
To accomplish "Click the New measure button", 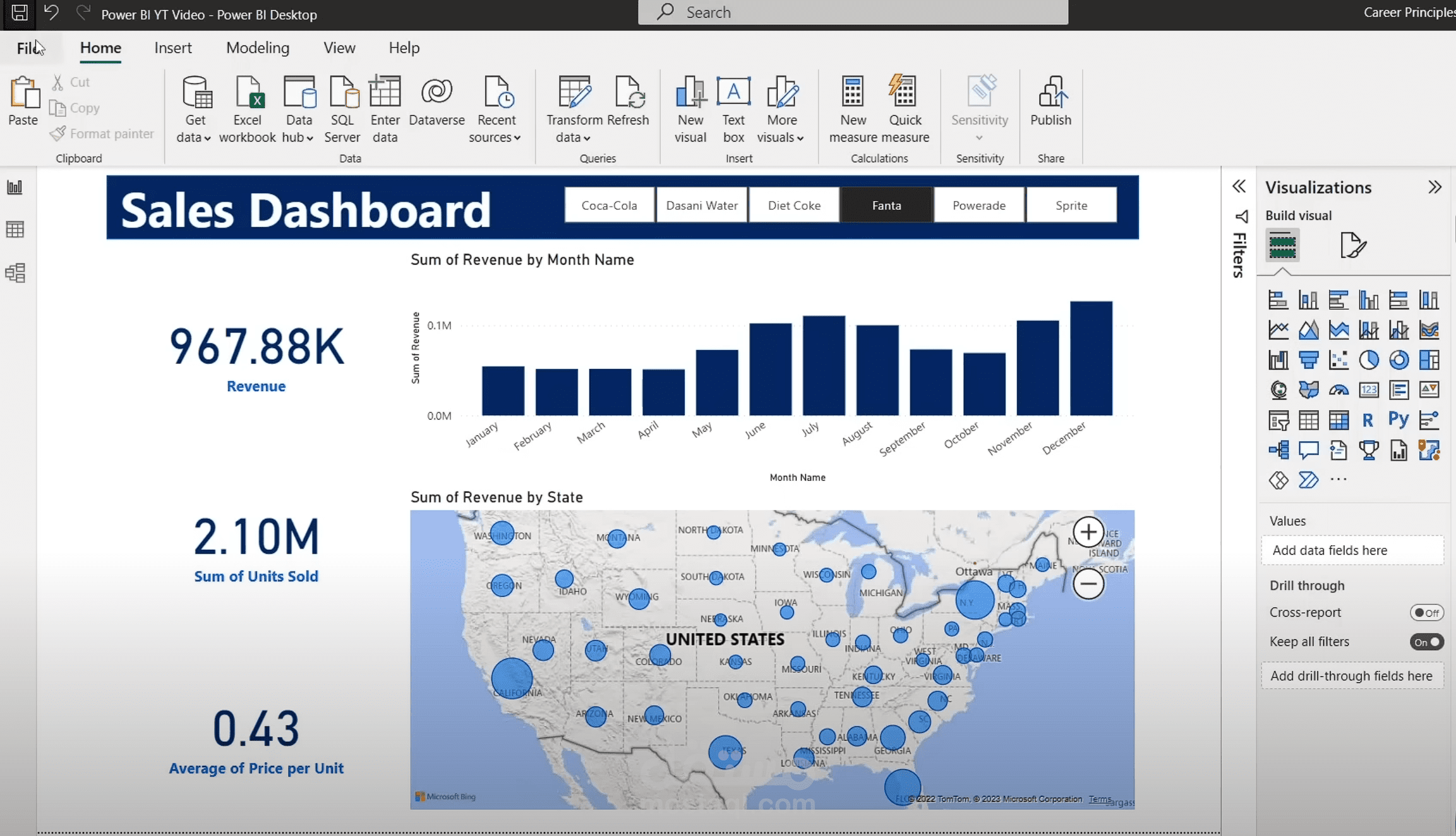I will tap(853, 109).
